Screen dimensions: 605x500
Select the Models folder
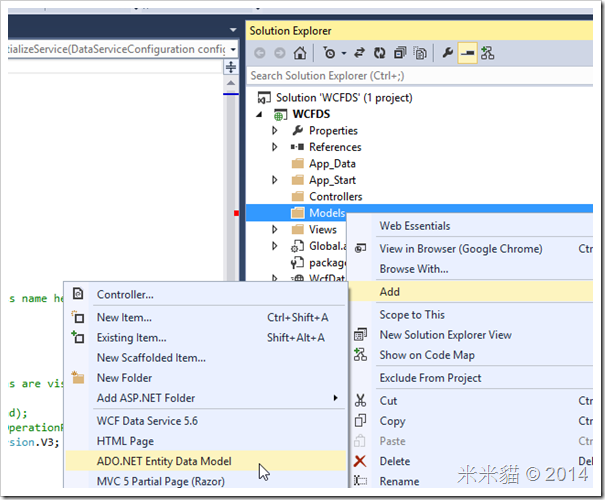click(x=327, y=213)
